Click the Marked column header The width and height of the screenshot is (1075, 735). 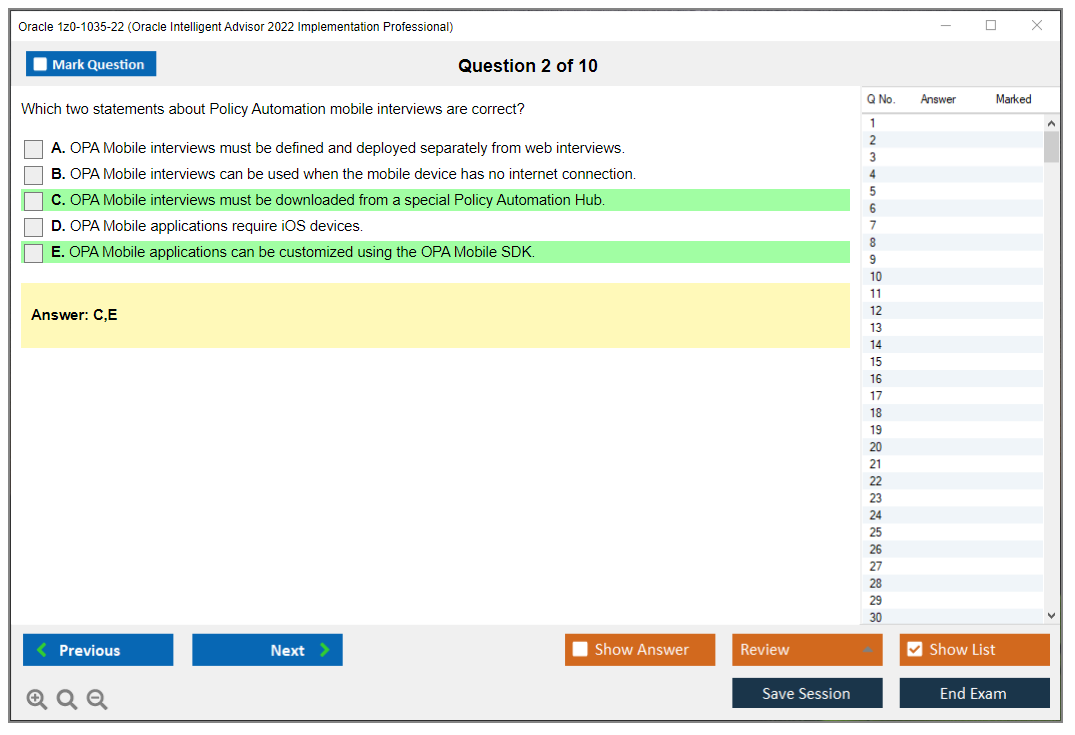pos(1012,99)
